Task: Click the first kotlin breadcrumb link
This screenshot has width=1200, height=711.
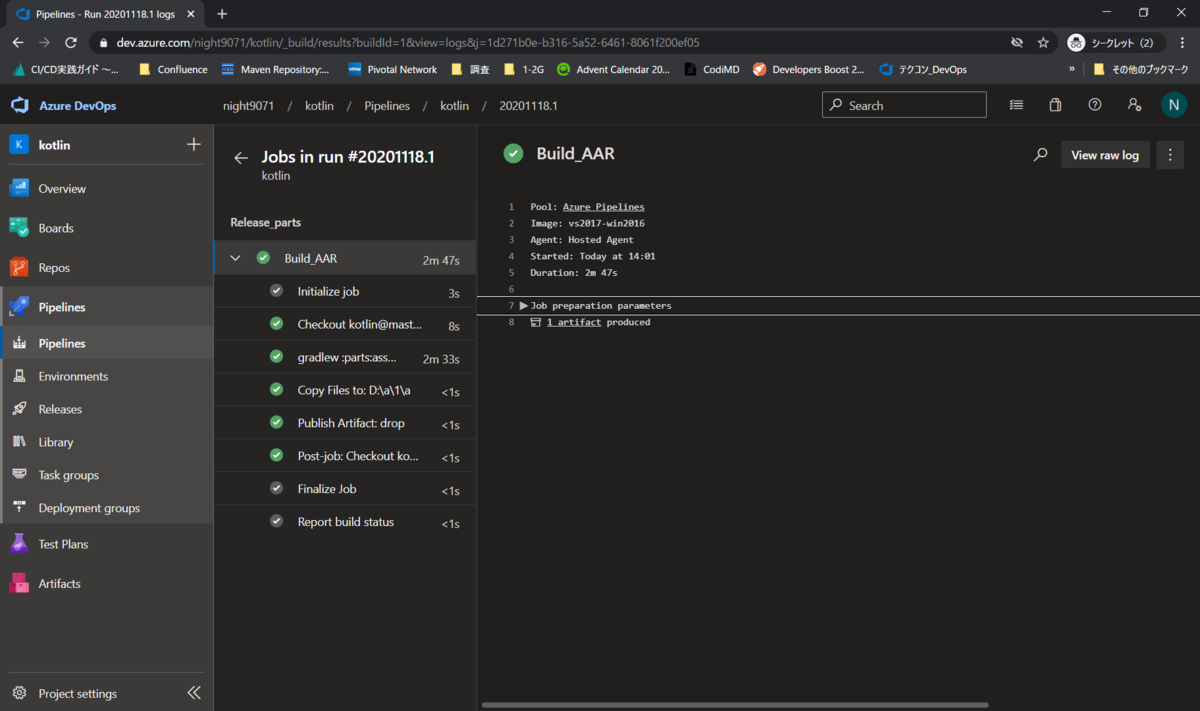Action: (319, 105)
